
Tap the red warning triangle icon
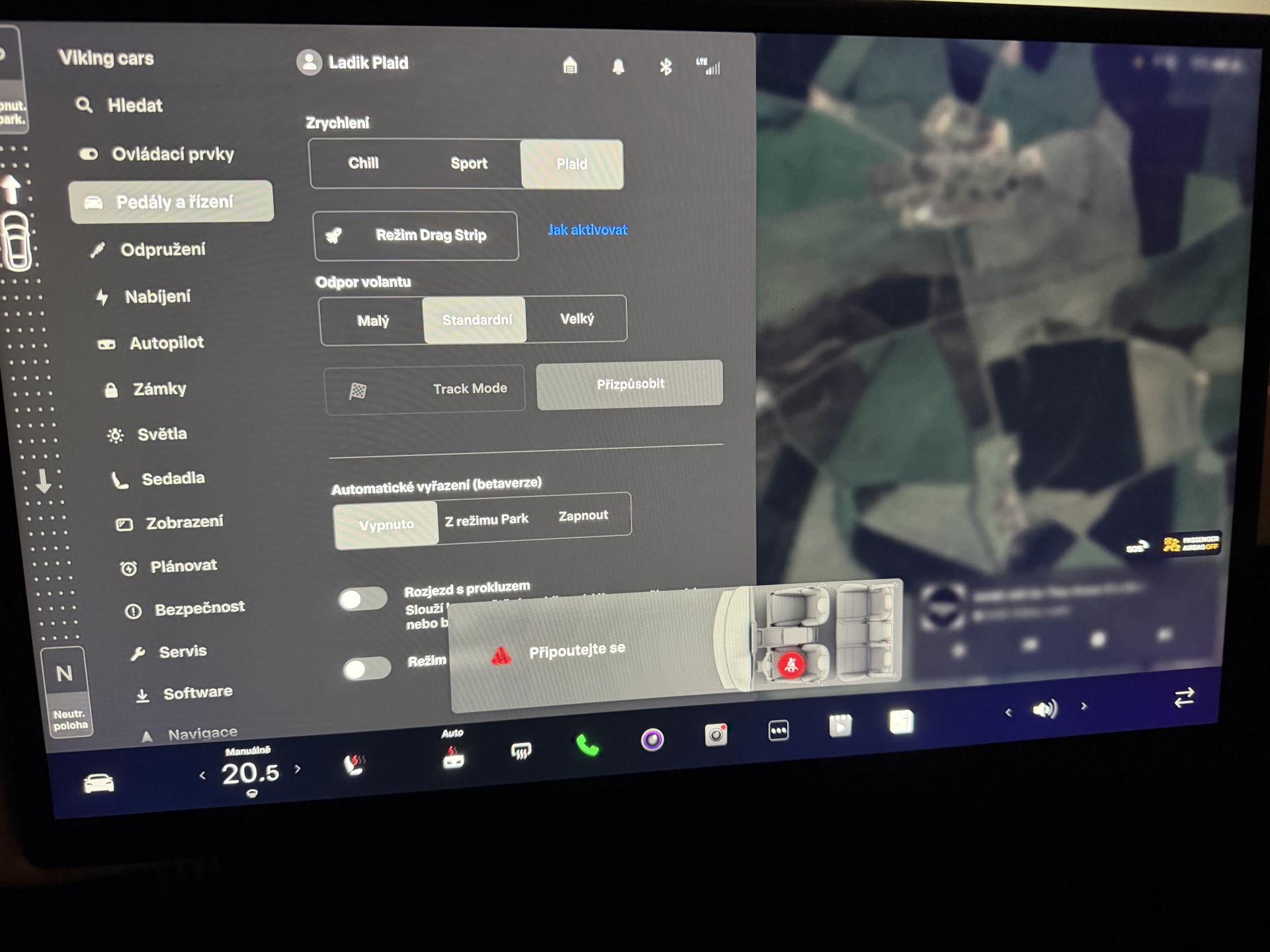pos(501,656)
